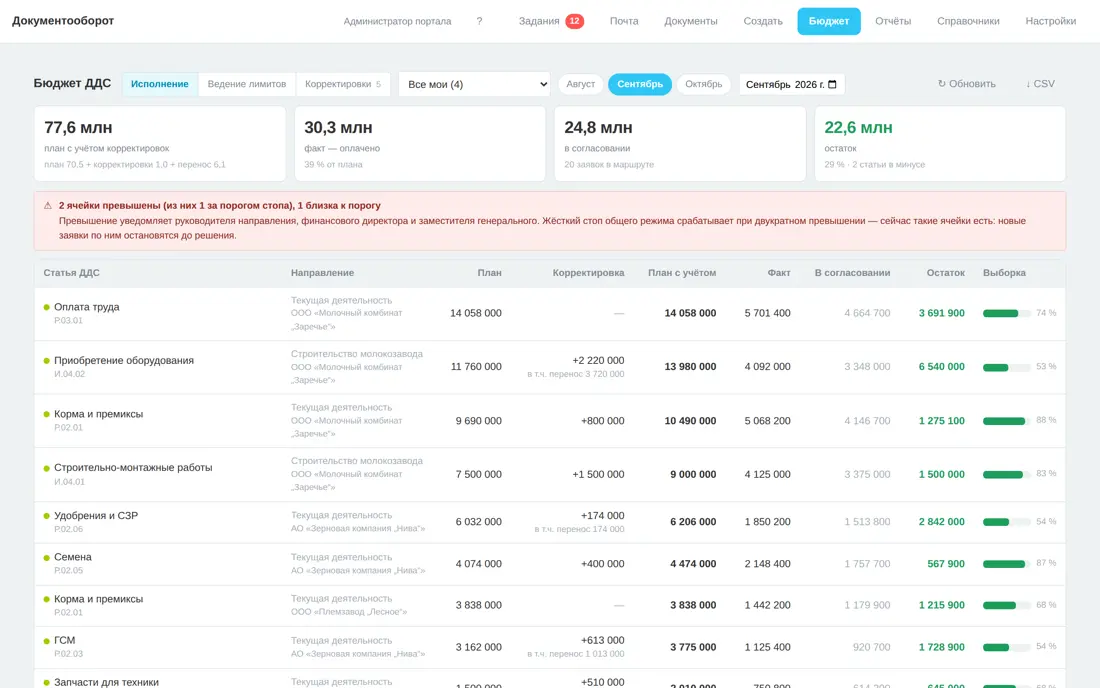Click the +2 220 000 correction value
Image resolution: width=1100 pixels, height=688 pixels.
click(x=598, y=360)
